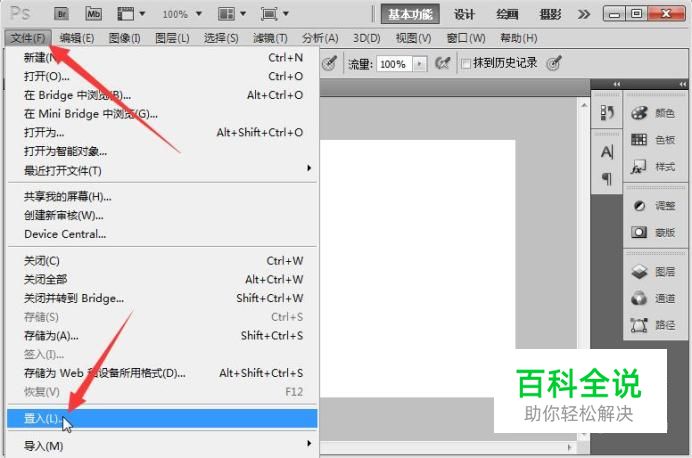Open the 图层(L) menu
The width and height of the screenshot is (692, 458).
[172, 38]
